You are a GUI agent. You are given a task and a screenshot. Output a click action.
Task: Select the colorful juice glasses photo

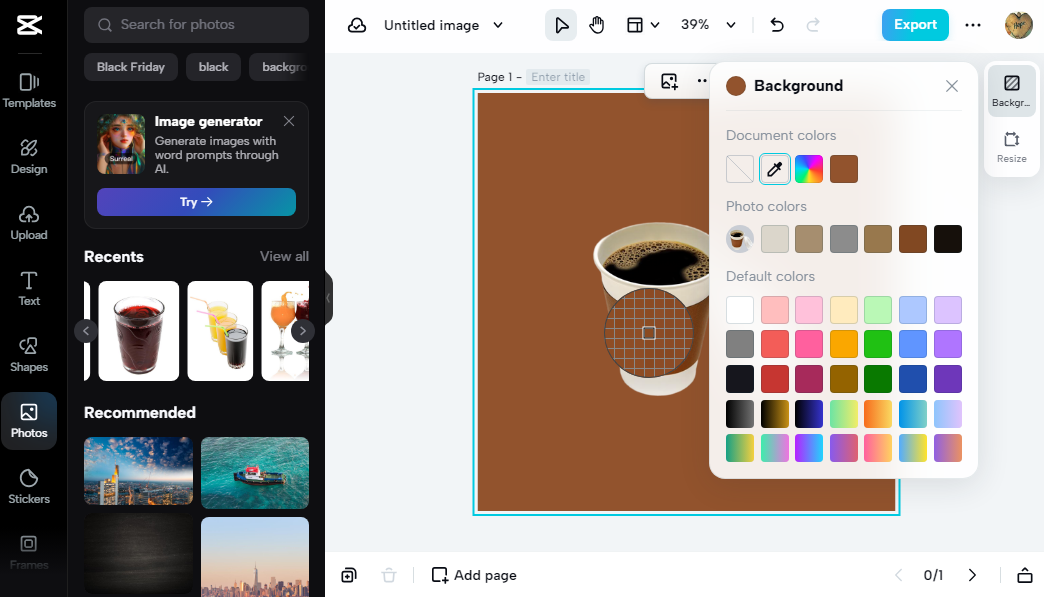click(220, 331)
